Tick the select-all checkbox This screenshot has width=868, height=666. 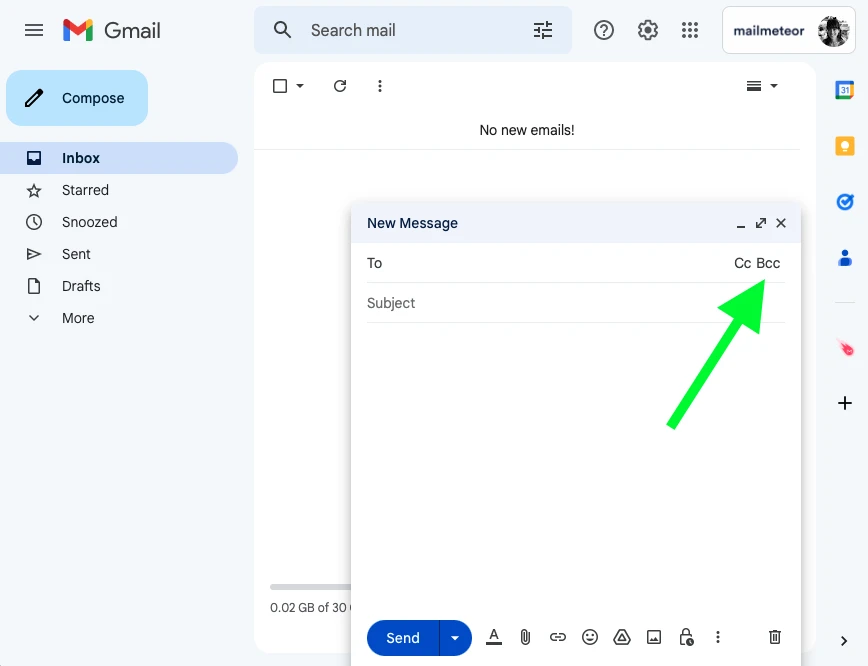pos(280,86)
